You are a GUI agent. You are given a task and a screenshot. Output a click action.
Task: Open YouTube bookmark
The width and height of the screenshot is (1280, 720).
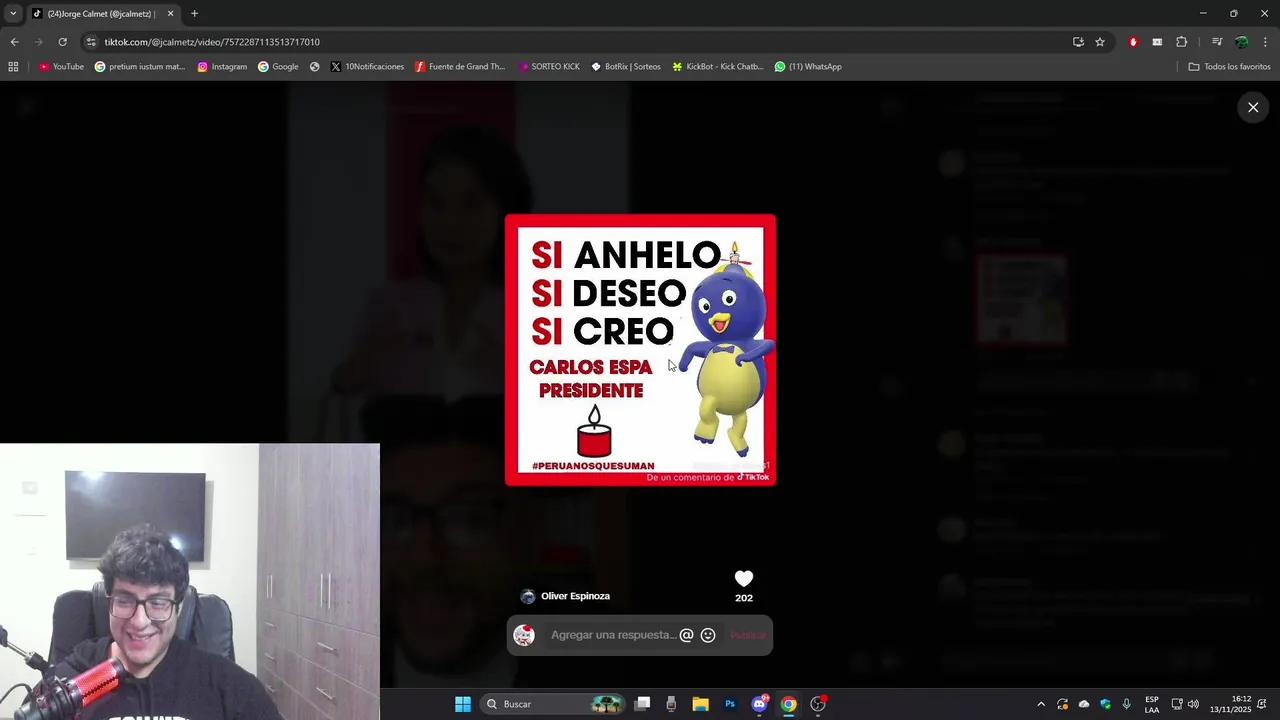pyautogui.click(x=61, y=67)
